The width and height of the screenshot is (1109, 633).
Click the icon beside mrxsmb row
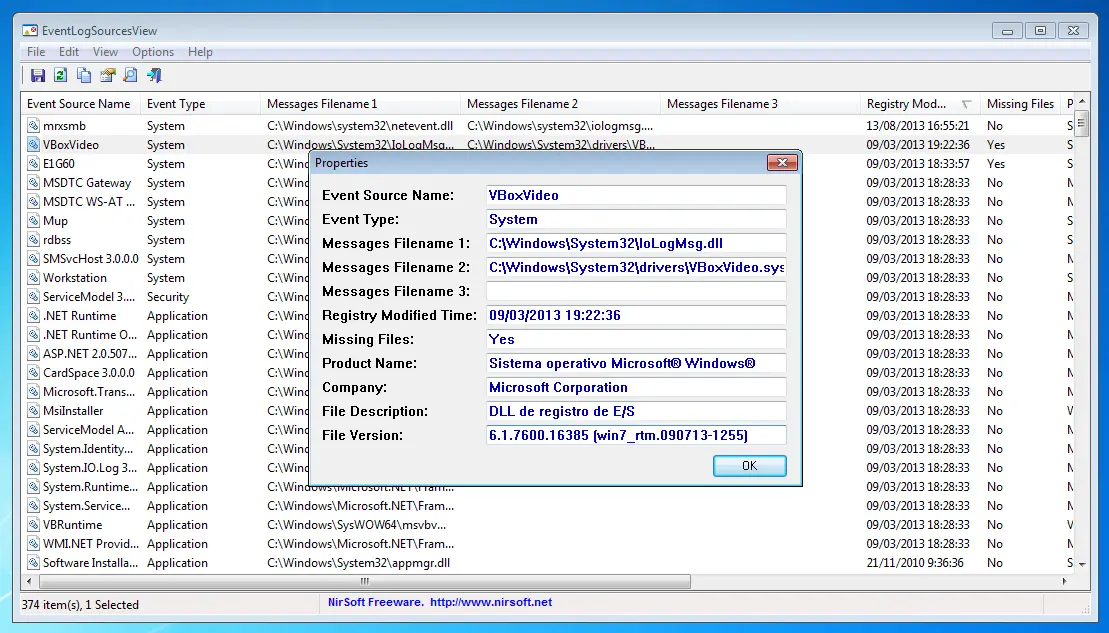point(33,125)
